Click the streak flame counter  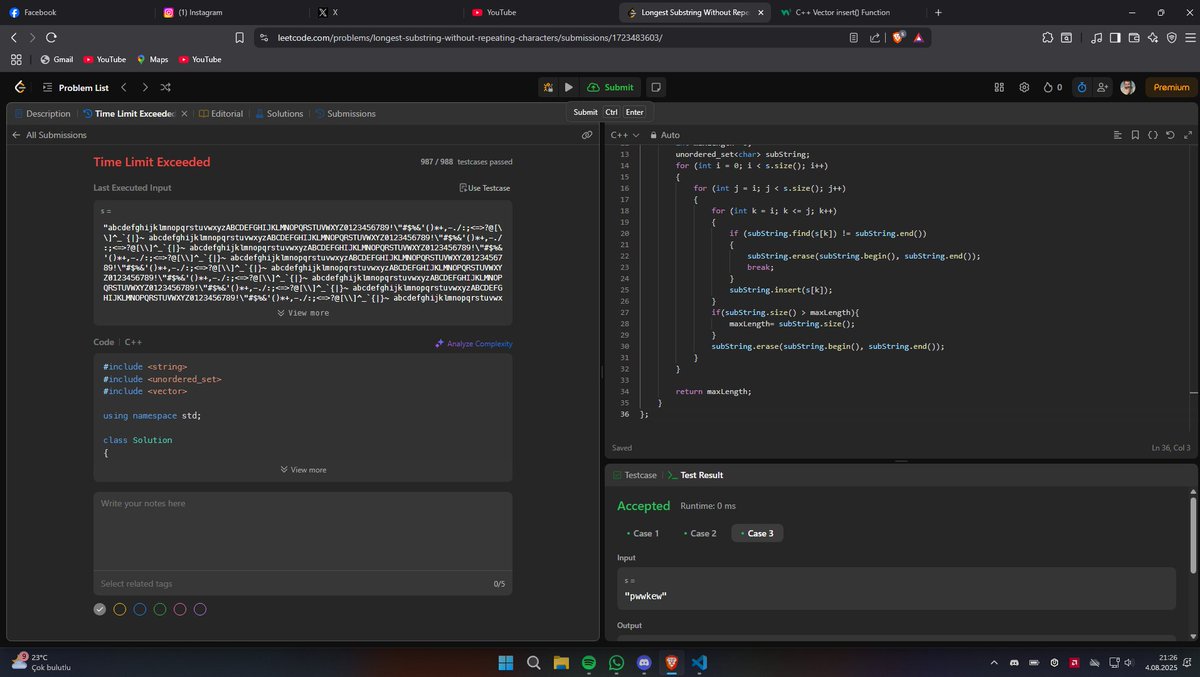[x=1052, y=87]
